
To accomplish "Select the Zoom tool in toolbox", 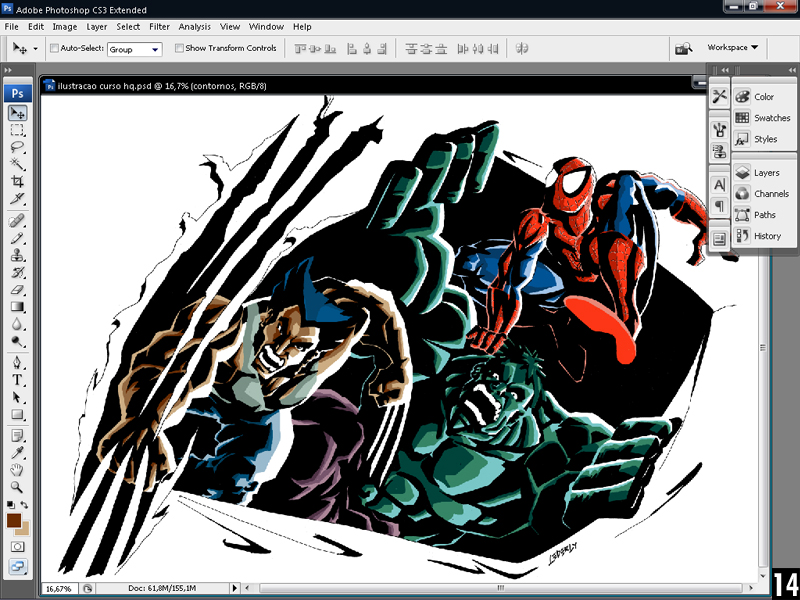I will 18,487.
